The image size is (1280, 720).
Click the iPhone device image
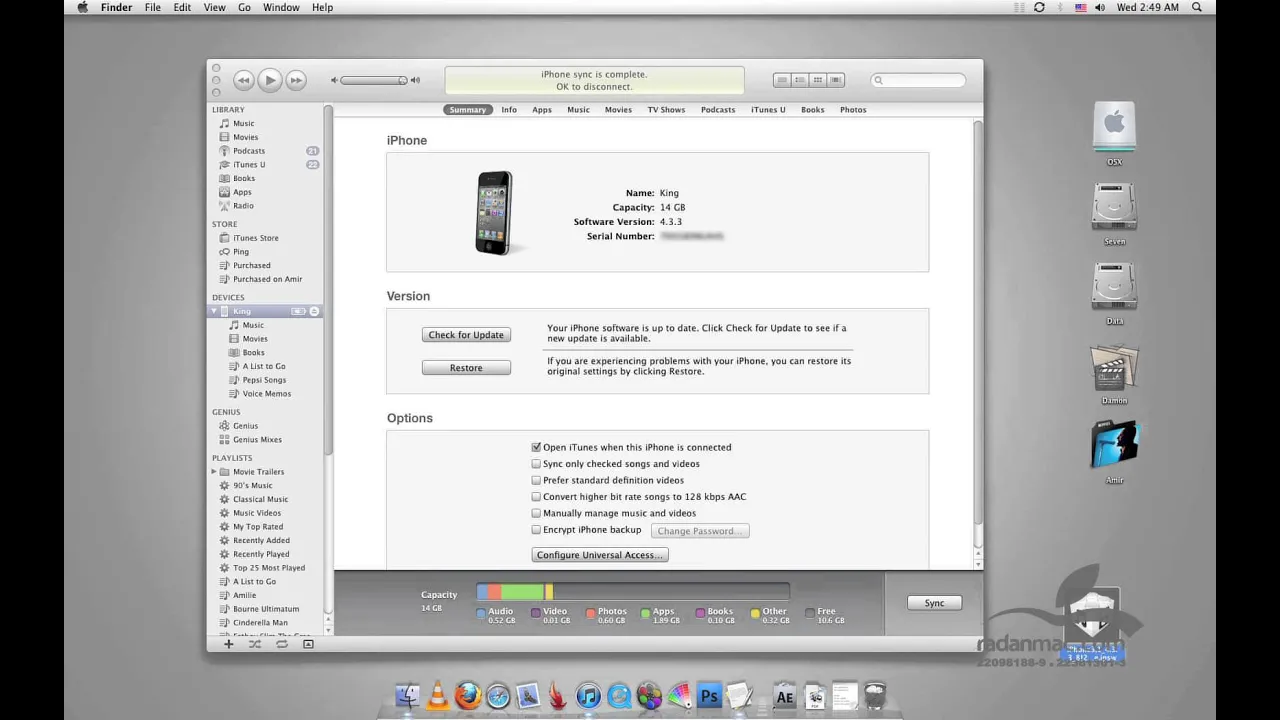[x=495, y=212]
